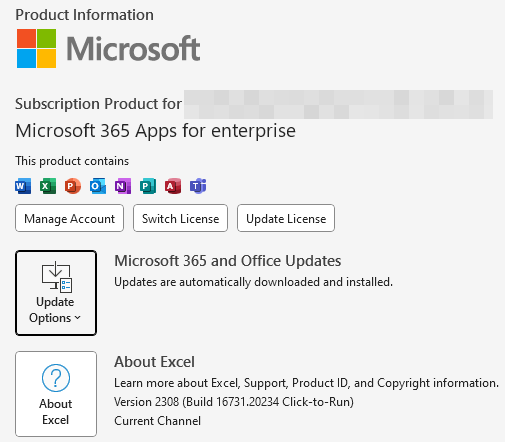This screenshot has width=505, height=442.
Task: Click the Current Channel text
Action: tap(157, 421)
